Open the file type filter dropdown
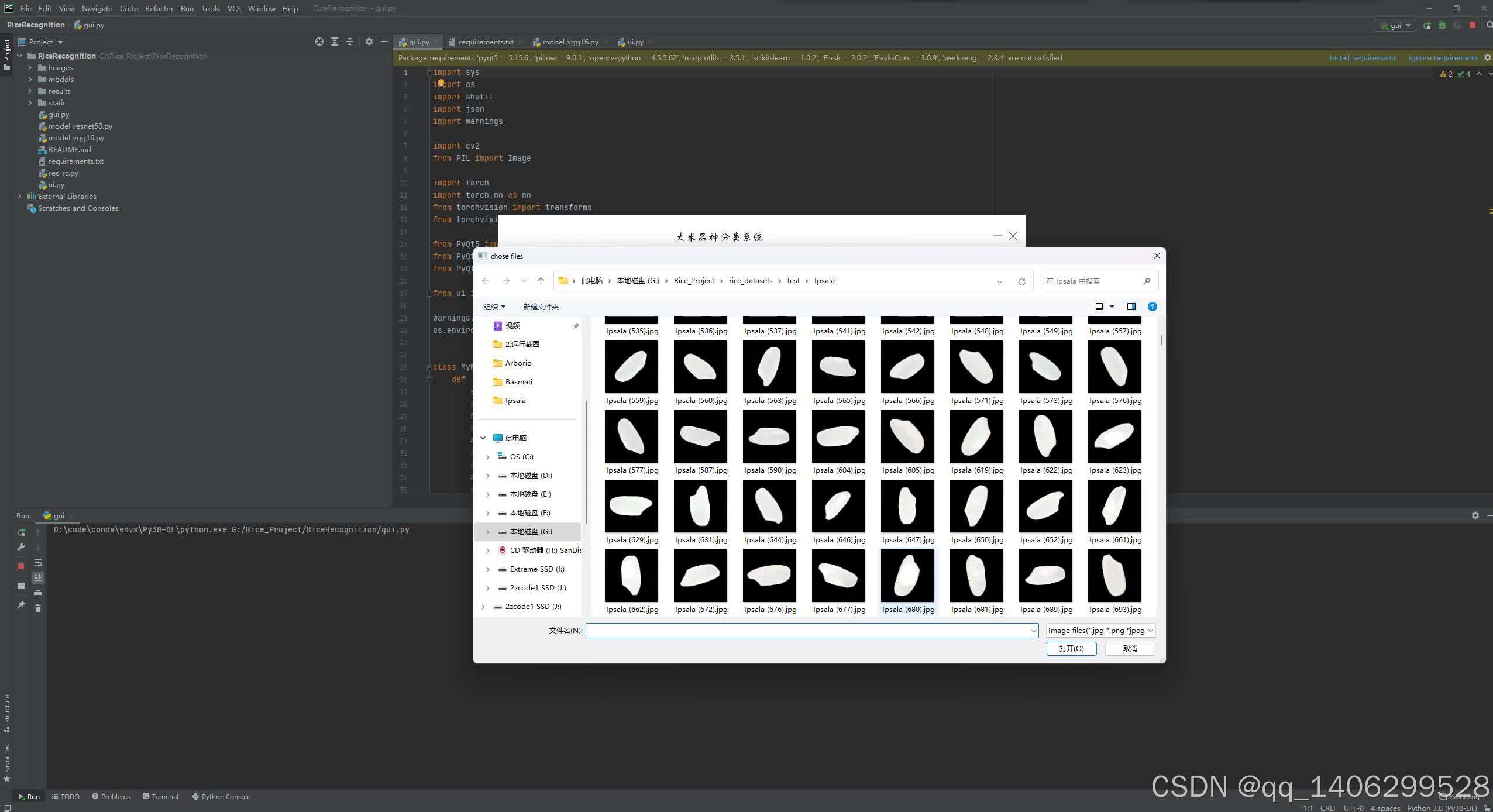This screenshot has height=812, width=1493. click(1100, 631)
